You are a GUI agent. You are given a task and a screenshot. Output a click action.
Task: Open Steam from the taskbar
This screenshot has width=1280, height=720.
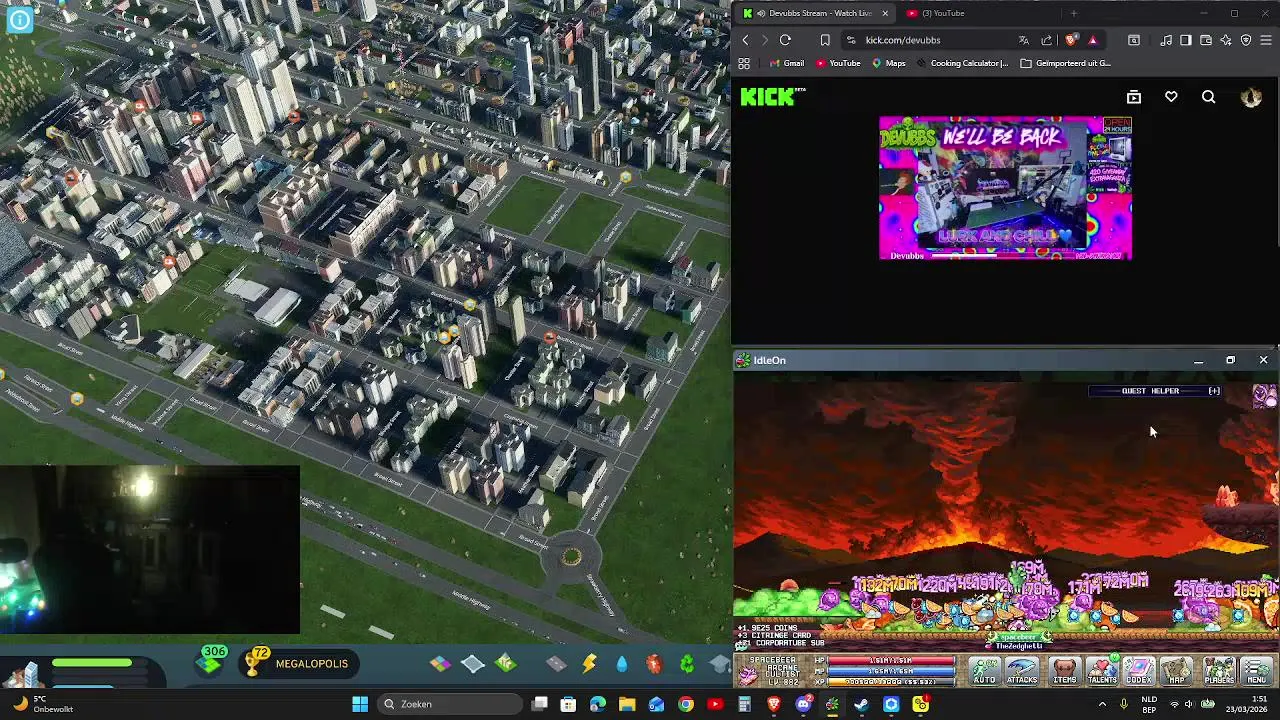point(861,704)
